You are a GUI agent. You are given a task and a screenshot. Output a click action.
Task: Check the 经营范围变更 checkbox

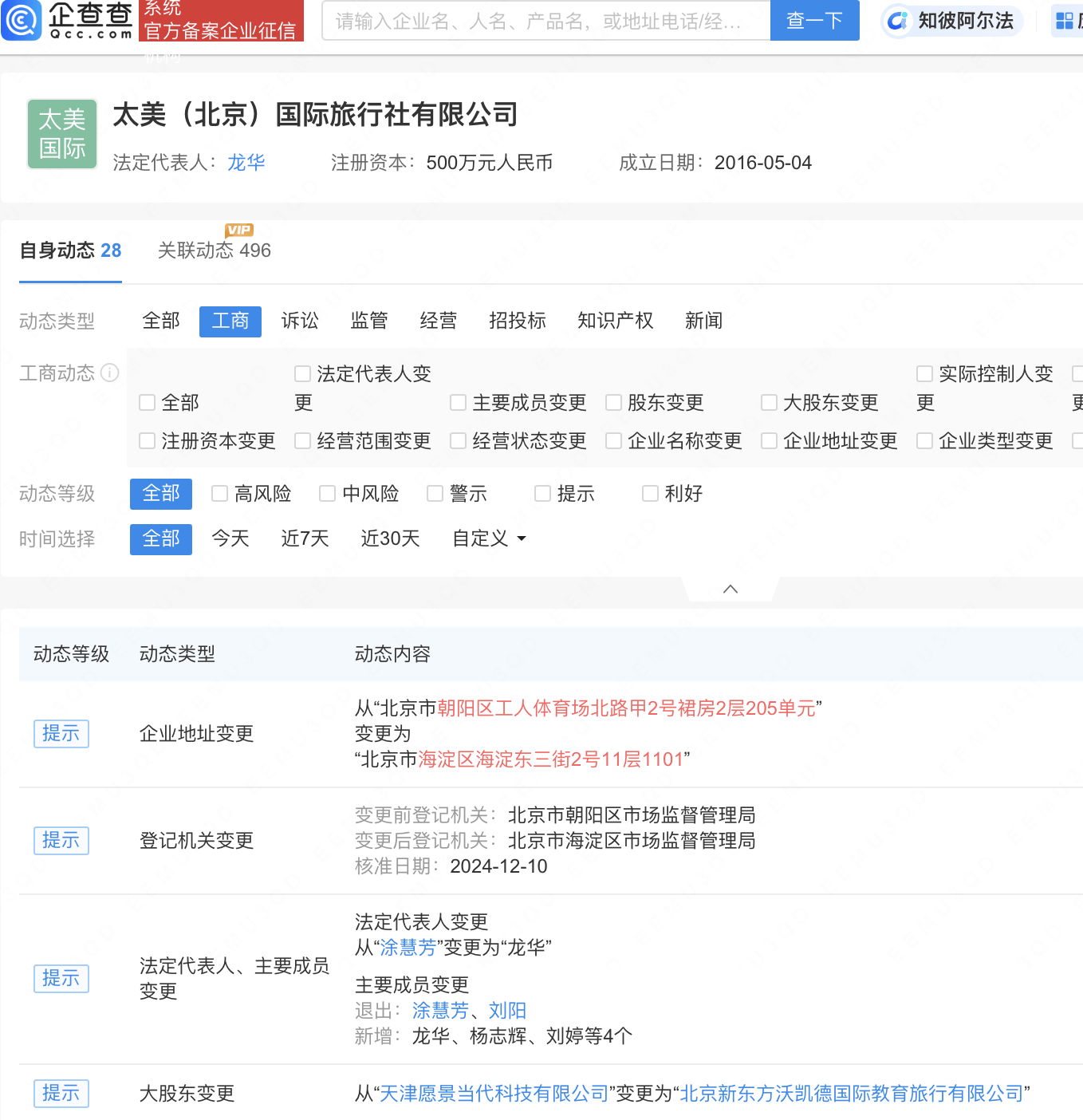point(302,441)
